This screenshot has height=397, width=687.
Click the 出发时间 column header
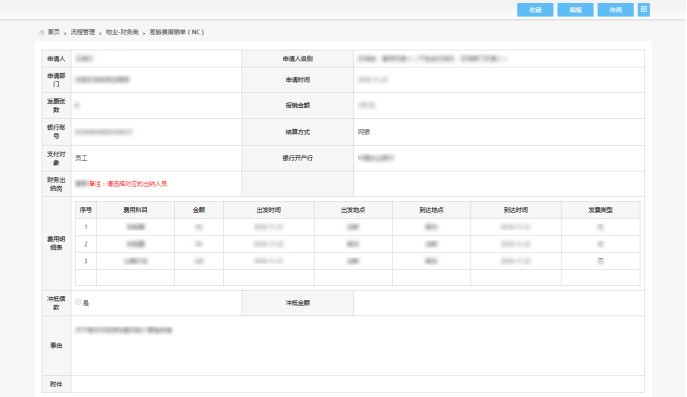(269, 210)
